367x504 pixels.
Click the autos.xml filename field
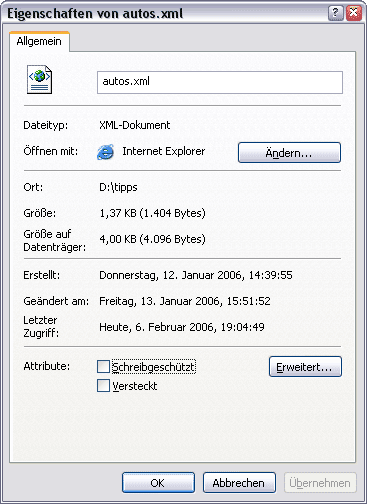220,82
